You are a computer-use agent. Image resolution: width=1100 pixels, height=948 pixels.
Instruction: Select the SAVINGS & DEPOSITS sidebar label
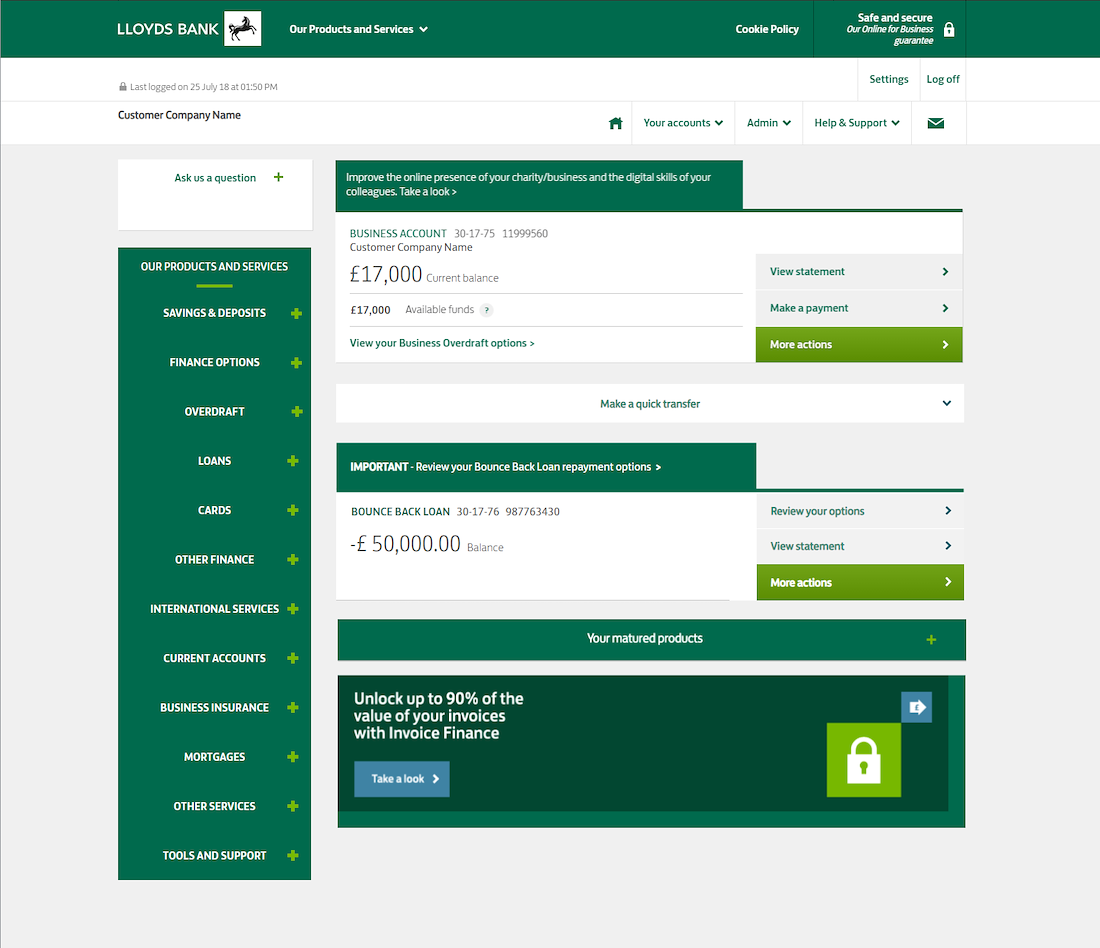(x=214, y=313)
